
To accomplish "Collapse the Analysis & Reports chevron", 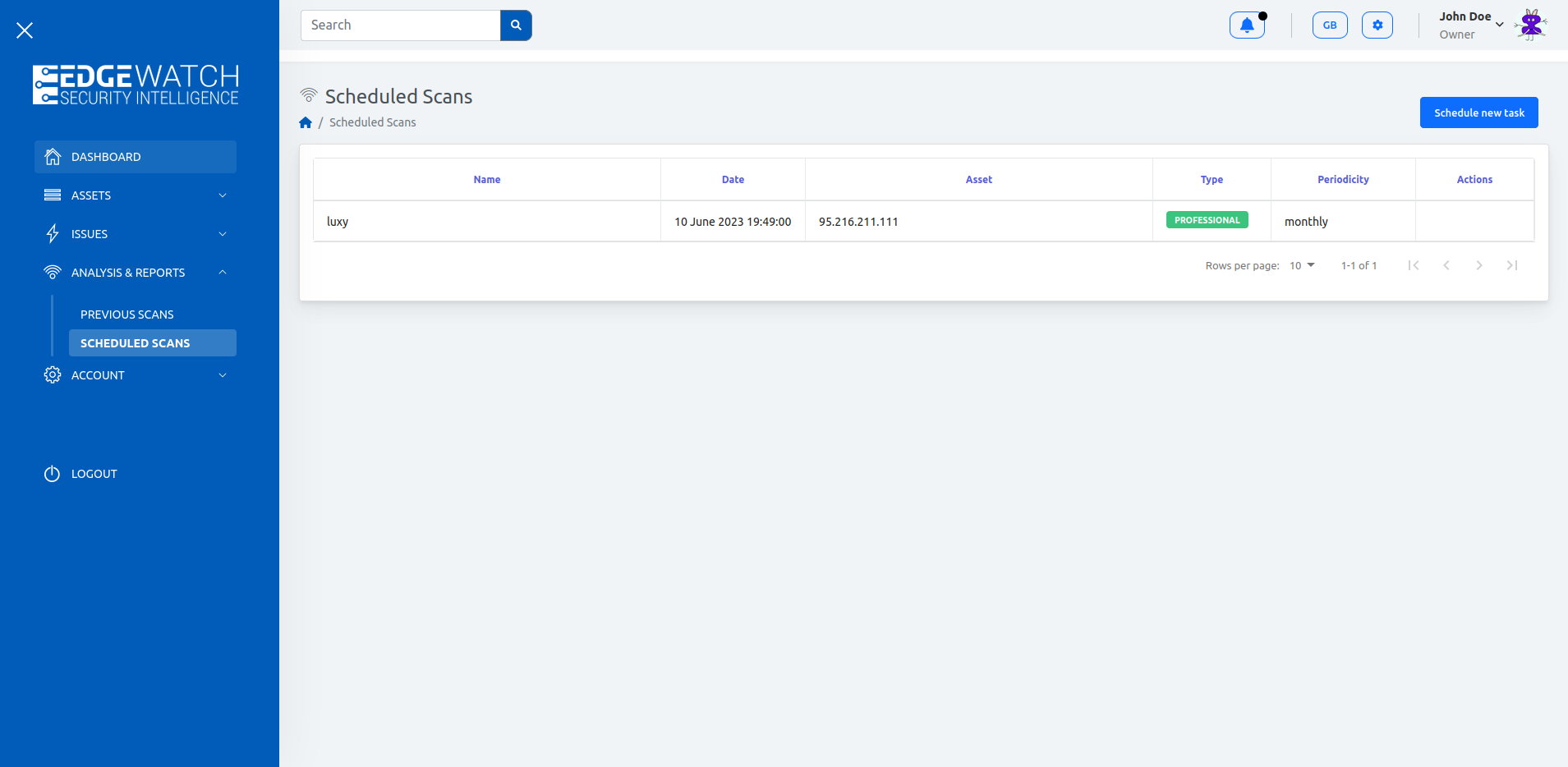I will pos(223,273).
